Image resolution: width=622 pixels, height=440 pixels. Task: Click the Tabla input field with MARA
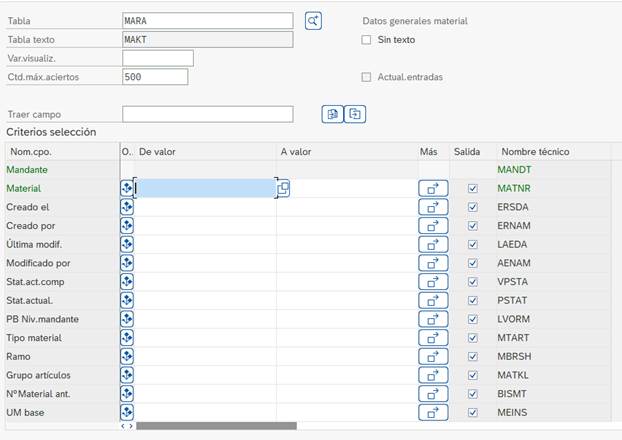click(207, 21)
